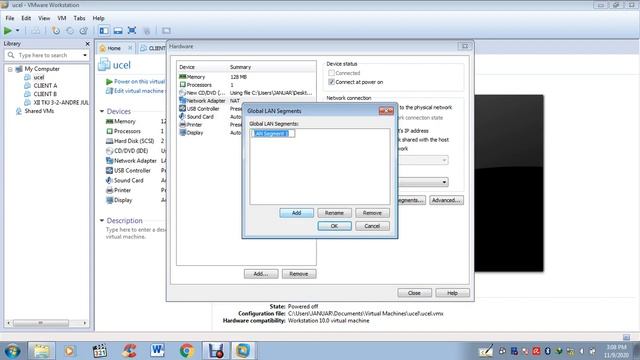This screenshot has width=640, height=360.
Task: Select Processors in the summary Devices list
Action: pos(127,131)
